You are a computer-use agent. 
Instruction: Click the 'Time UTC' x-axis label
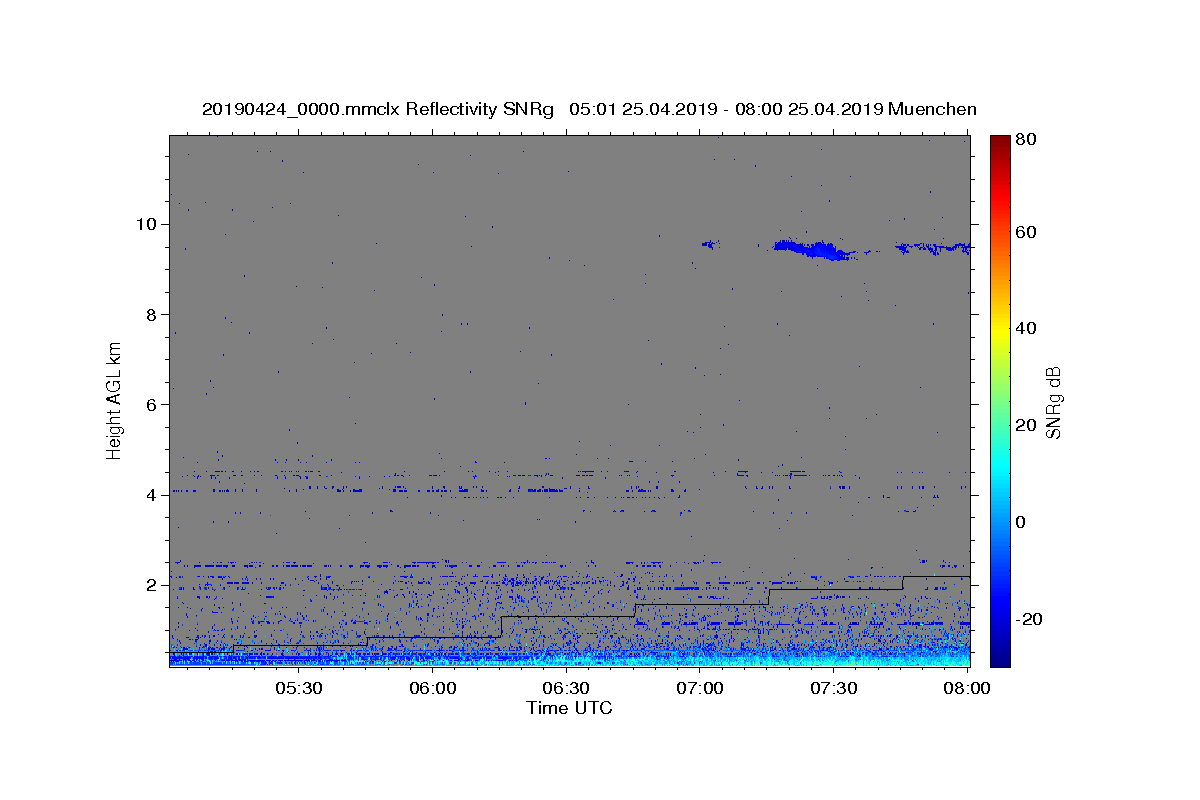(569, 708)
